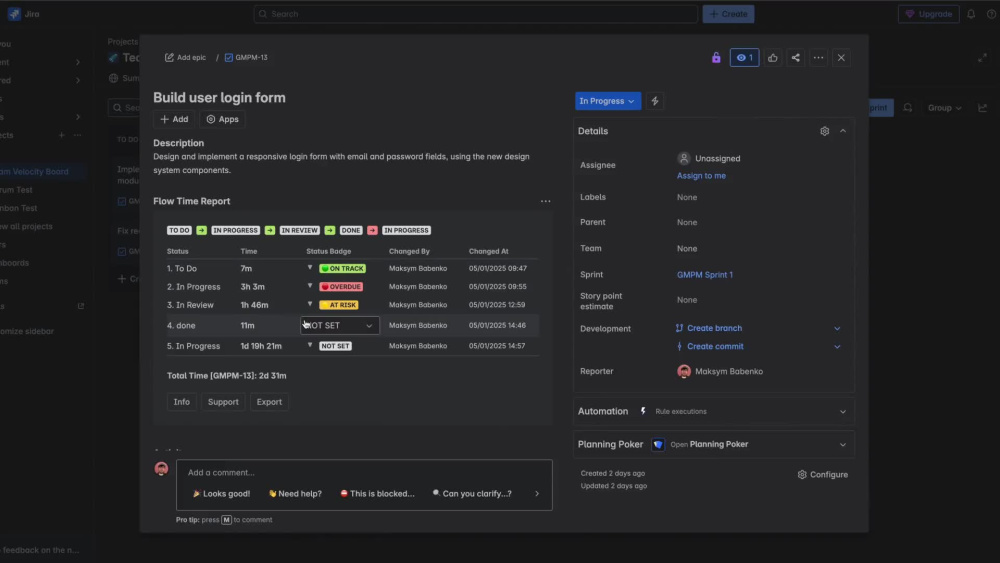1000x563 pixels.
Task: Toggle the watch eye button
Action: (x=744, y=58)
